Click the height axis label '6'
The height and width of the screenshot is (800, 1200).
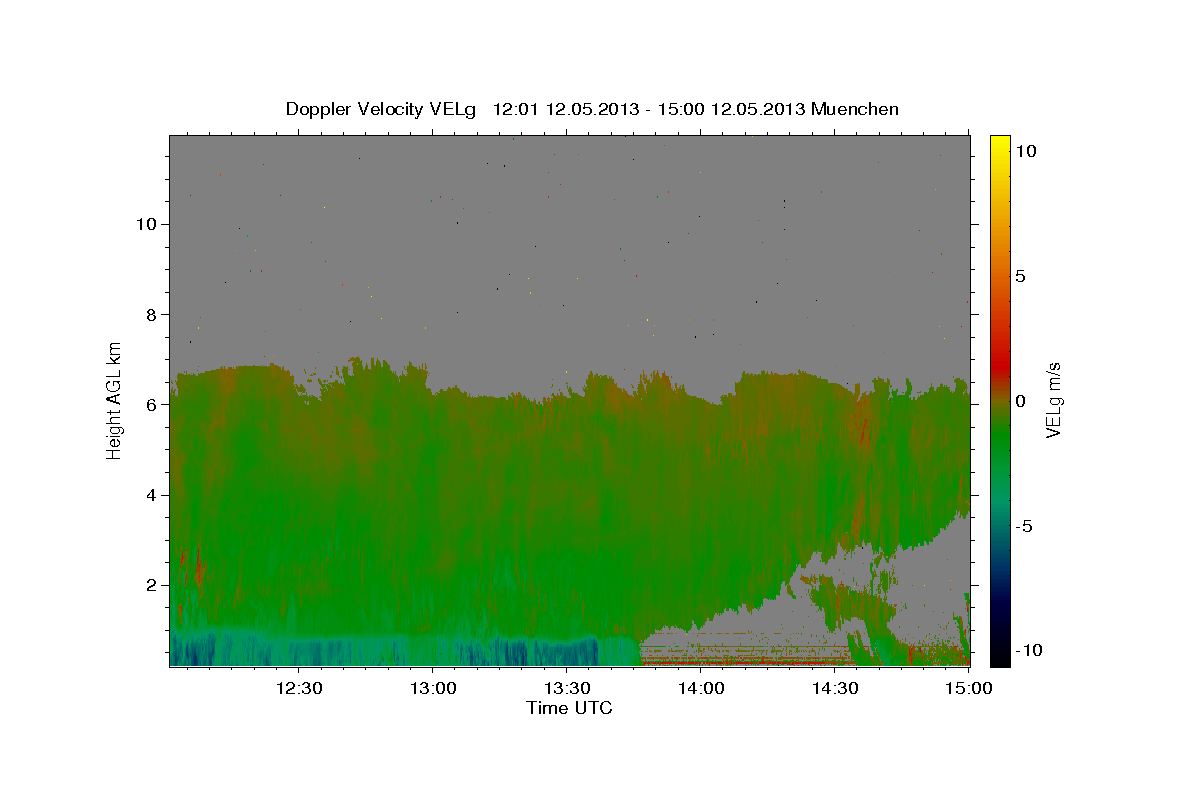tap(149, 405)
